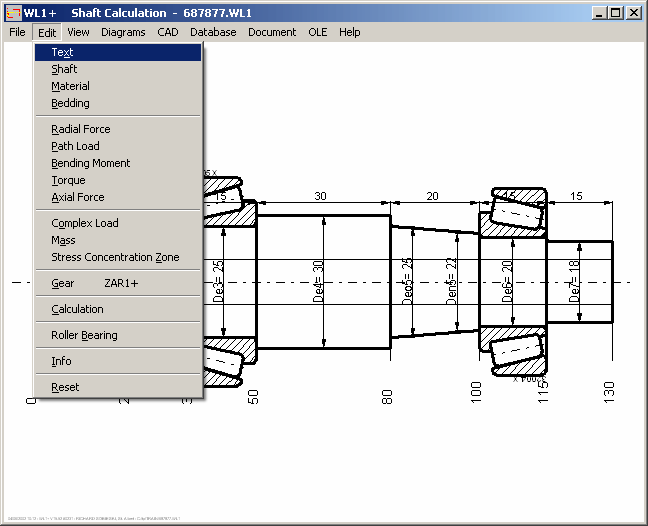Viewport: 648px width, 526px height.
Task: Select Roller Bearing menu entry
Action: pos(84,335)
